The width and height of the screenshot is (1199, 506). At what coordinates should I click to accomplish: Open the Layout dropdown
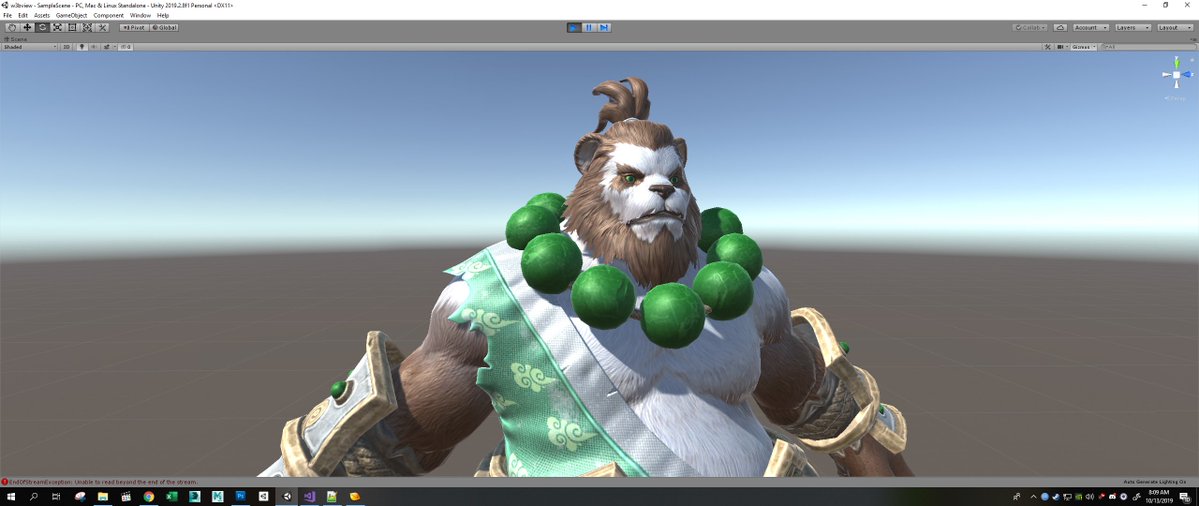coord(1175,28)
